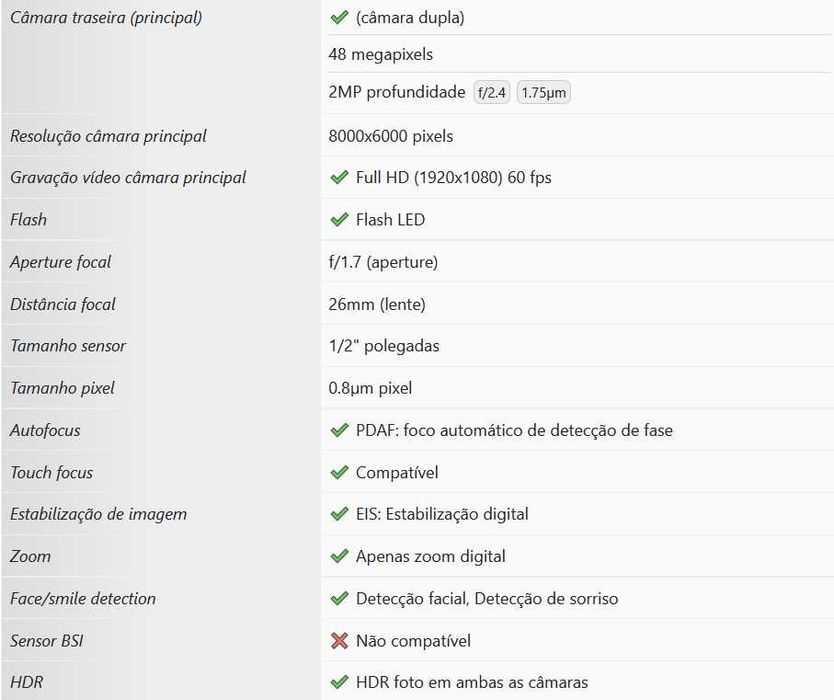Click the 1.75µm pixel size badge
834x700 pixels.
543,93
